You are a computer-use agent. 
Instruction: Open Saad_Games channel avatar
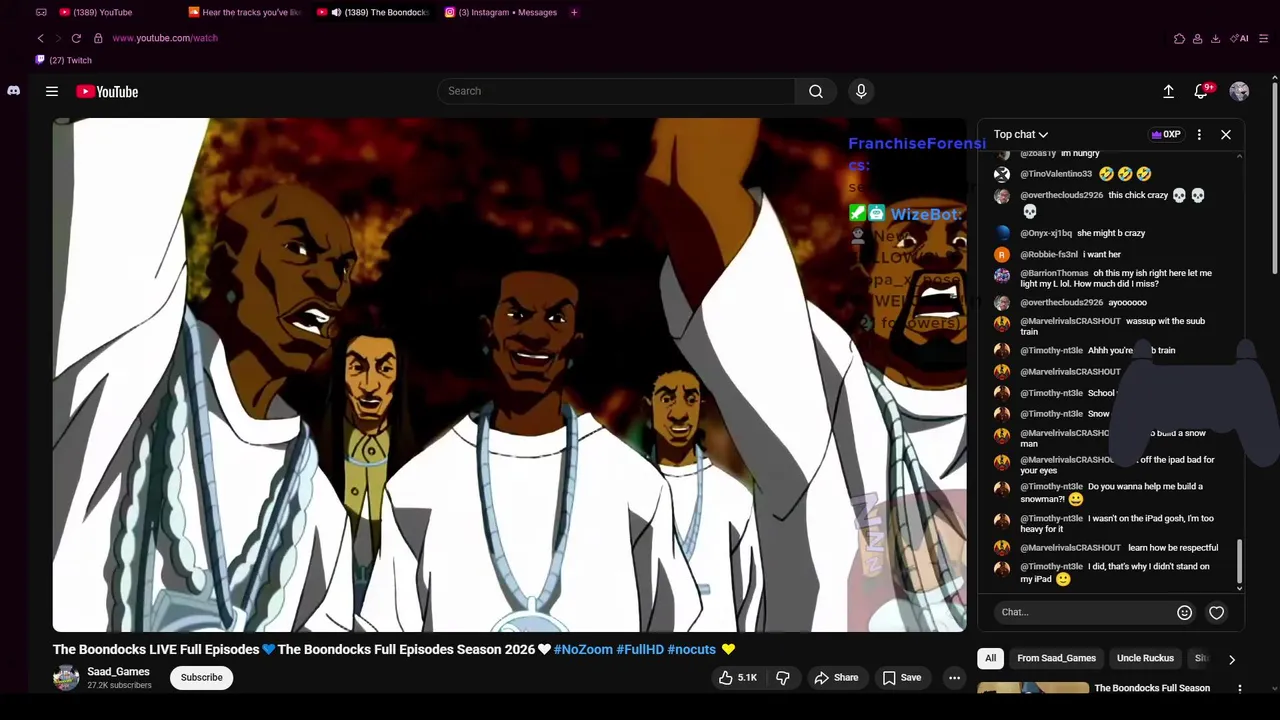coord(66,677)
